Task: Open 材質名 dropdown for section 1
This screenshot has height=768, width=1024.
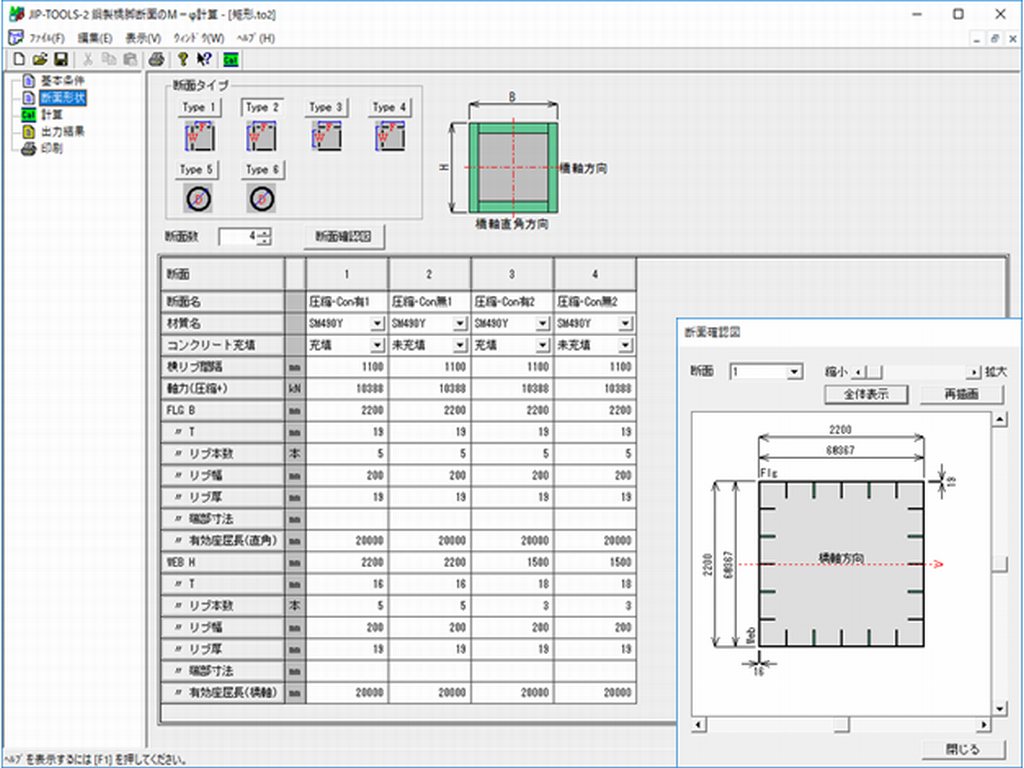Action: (x=377, y=323)
